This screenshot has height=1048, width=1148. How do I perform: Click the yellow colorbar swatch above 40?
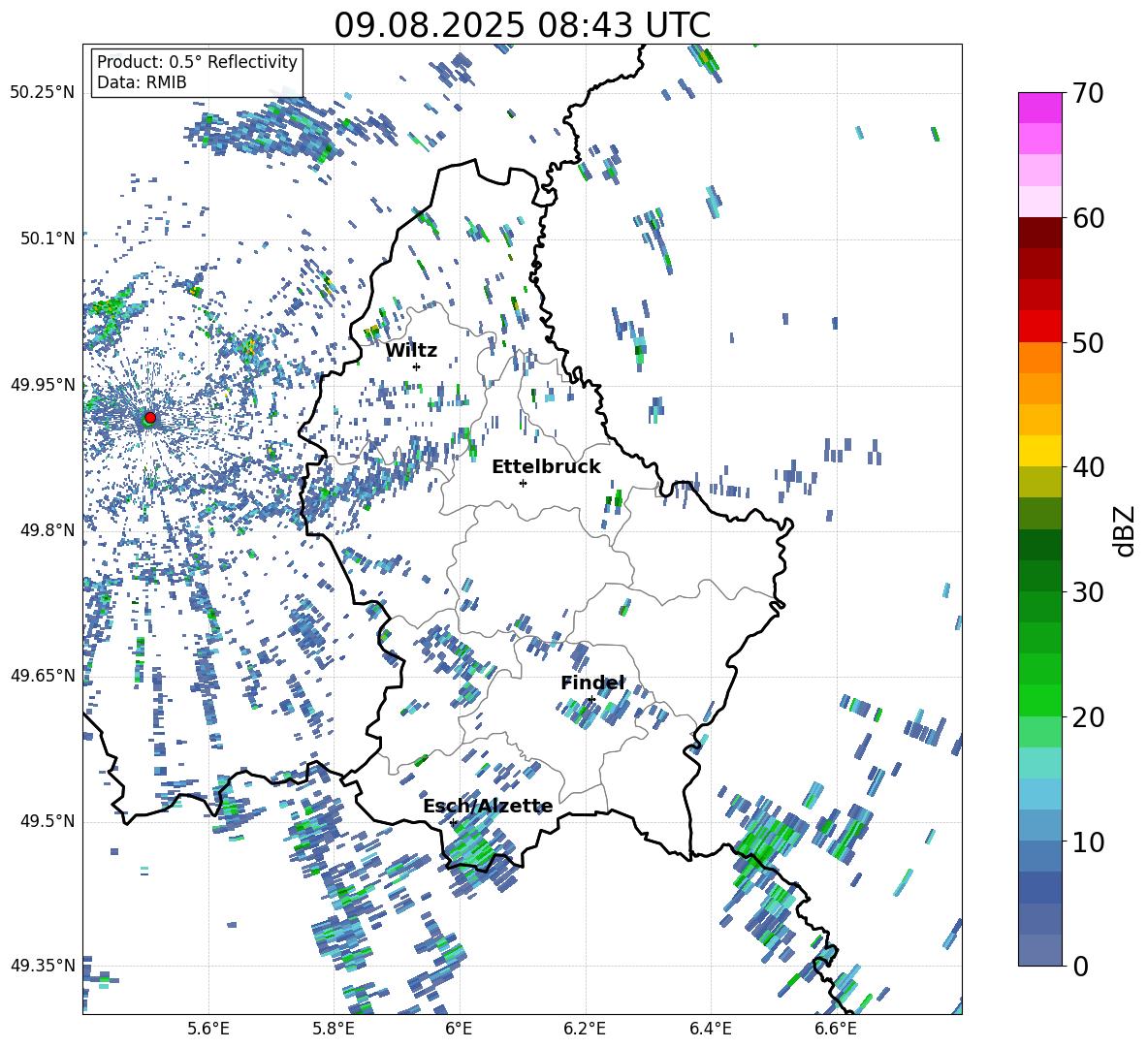[1040, 451]
